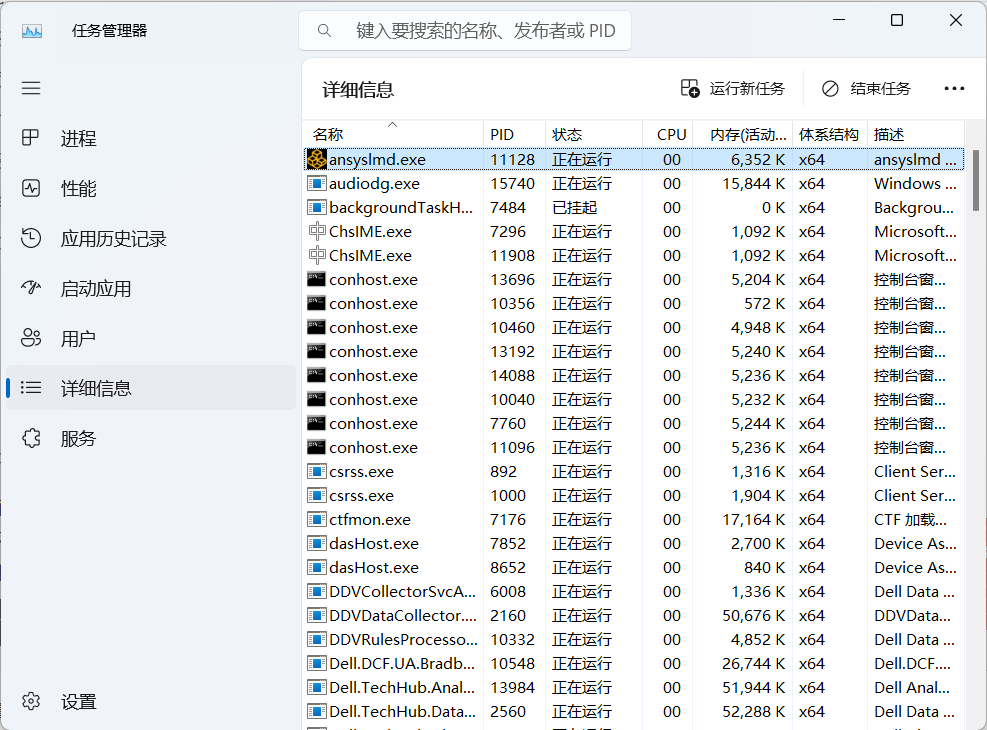Click the 结束任务 button
Image resolution: width=987 pixels, height=730 pixels.
tap(866, 89)
